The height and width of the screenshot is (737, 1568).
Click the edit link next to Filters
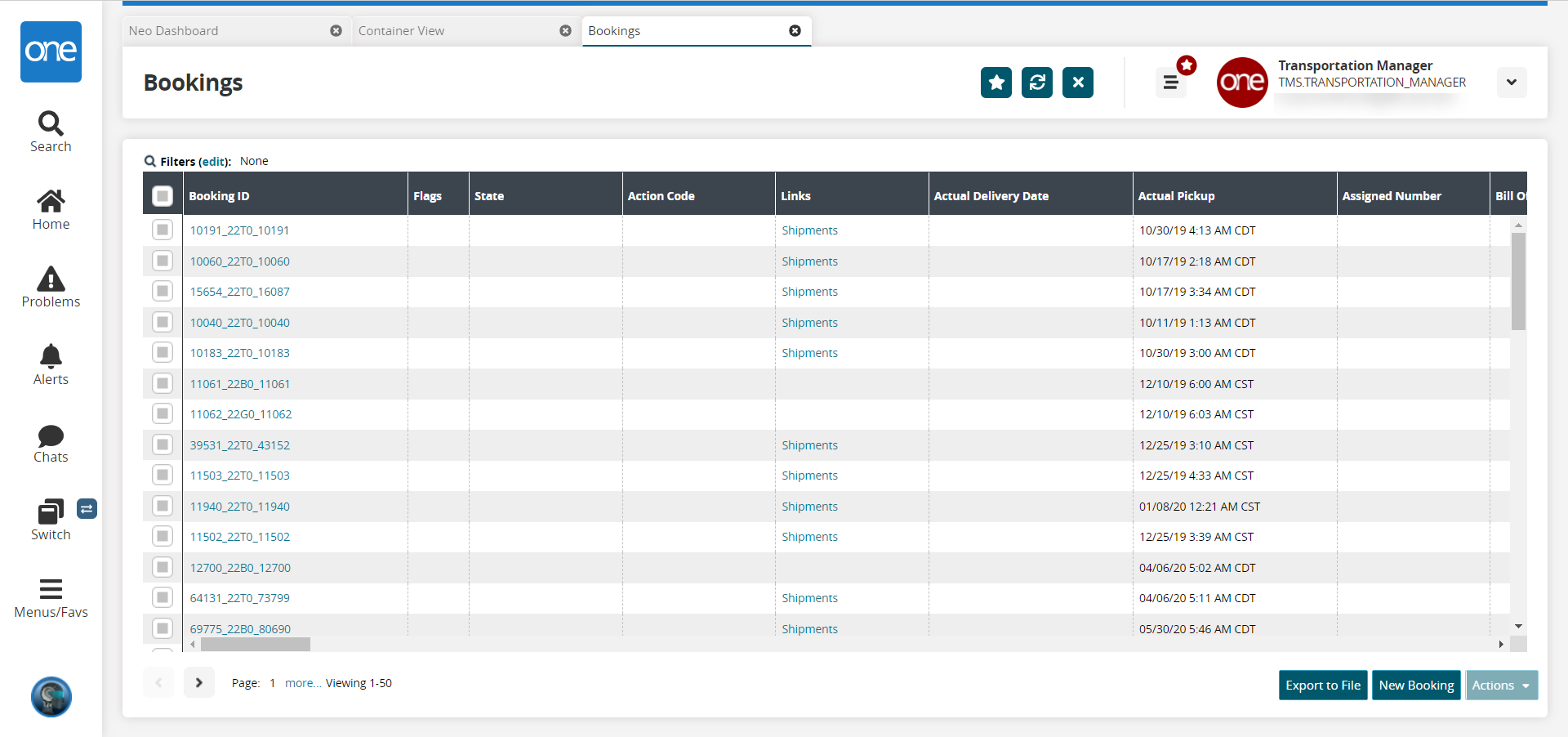(214, 162)
